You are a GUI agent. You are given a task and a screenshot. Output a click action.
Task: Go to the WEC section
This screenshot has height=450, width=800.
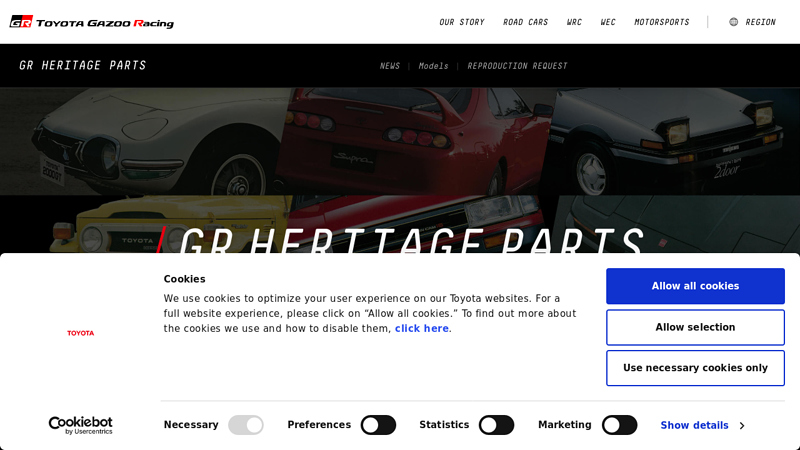click(608, 22)
